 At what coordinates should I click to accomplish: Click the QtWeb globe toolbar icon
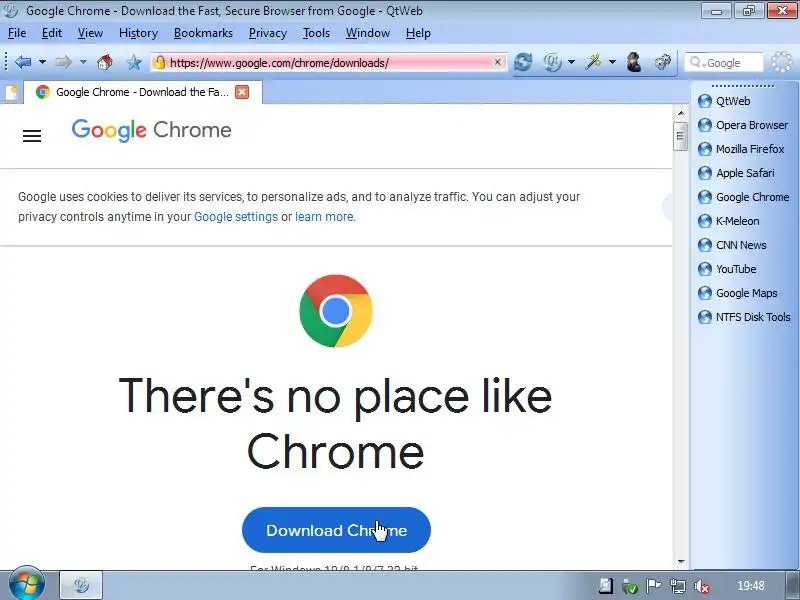click(553, 62)
